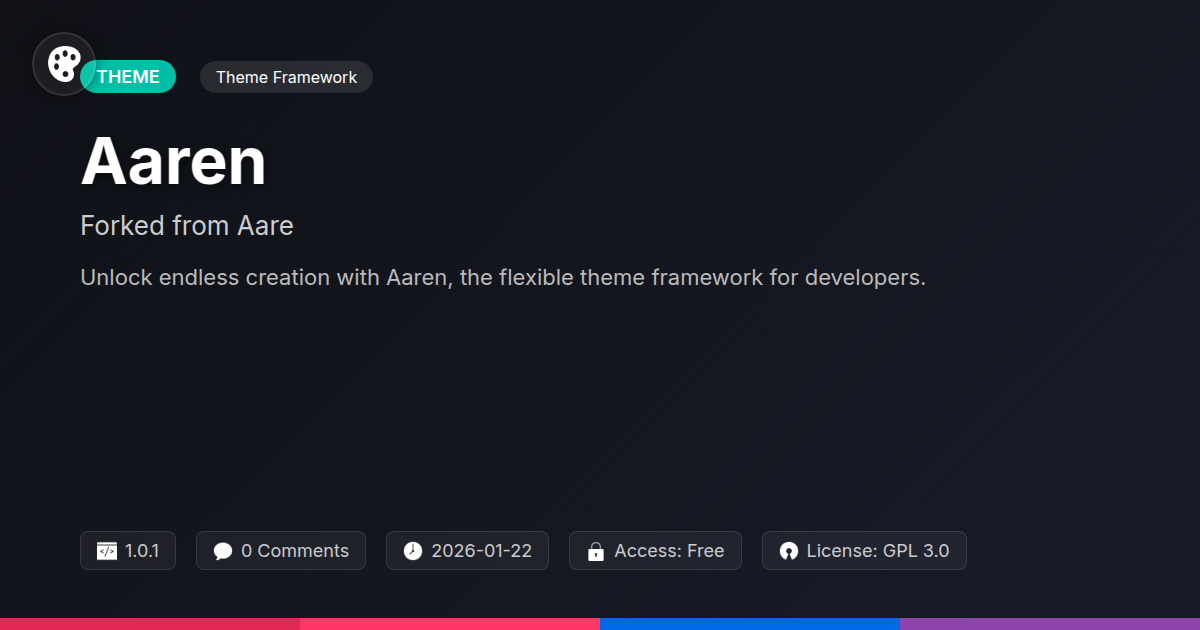This screenshot has height=630, width=1200.
Task: Click the open source license icon
Action: (789, 551)
